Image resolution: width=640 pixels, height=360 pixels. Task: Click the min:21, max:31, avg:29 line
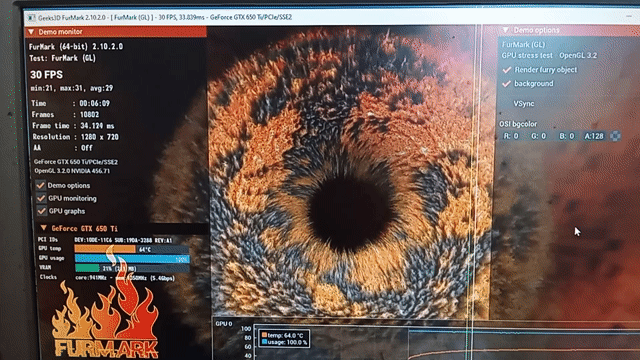click(72, 88)
